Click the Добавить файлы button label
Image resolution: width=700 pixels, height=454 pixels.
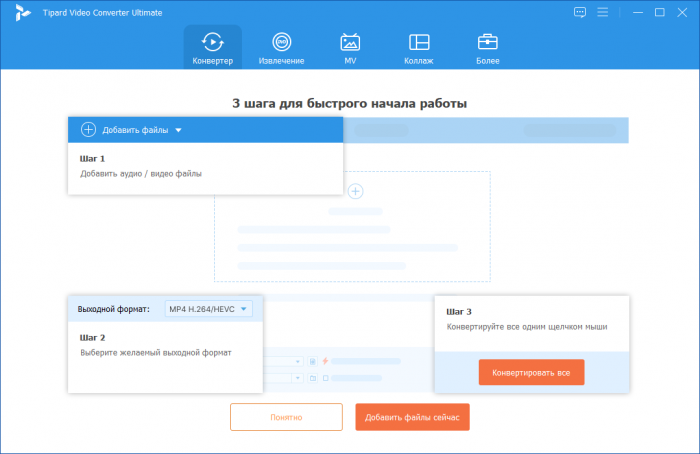point(135,130)
